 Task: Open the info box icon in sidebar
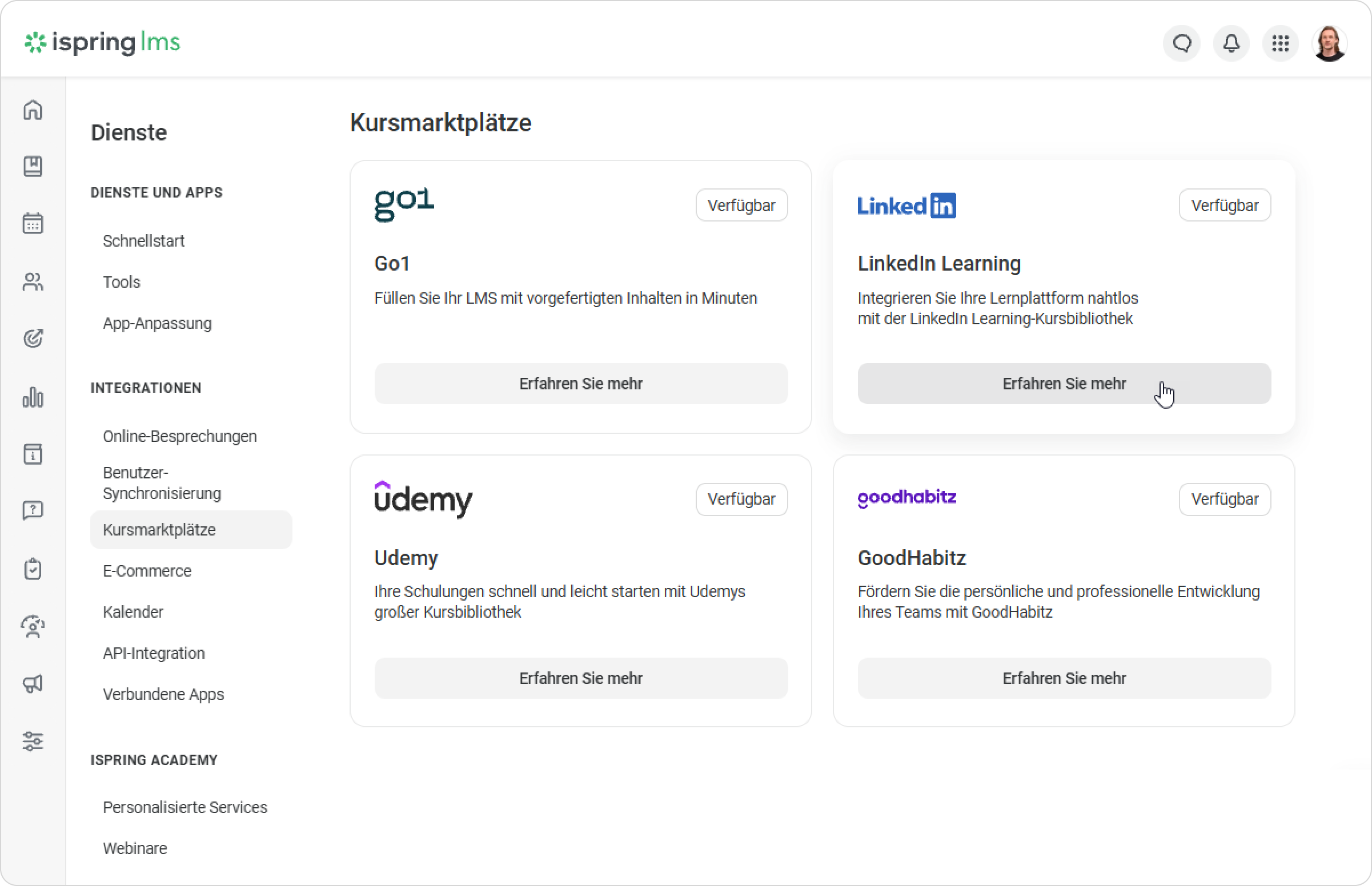(x=33, y=454)
